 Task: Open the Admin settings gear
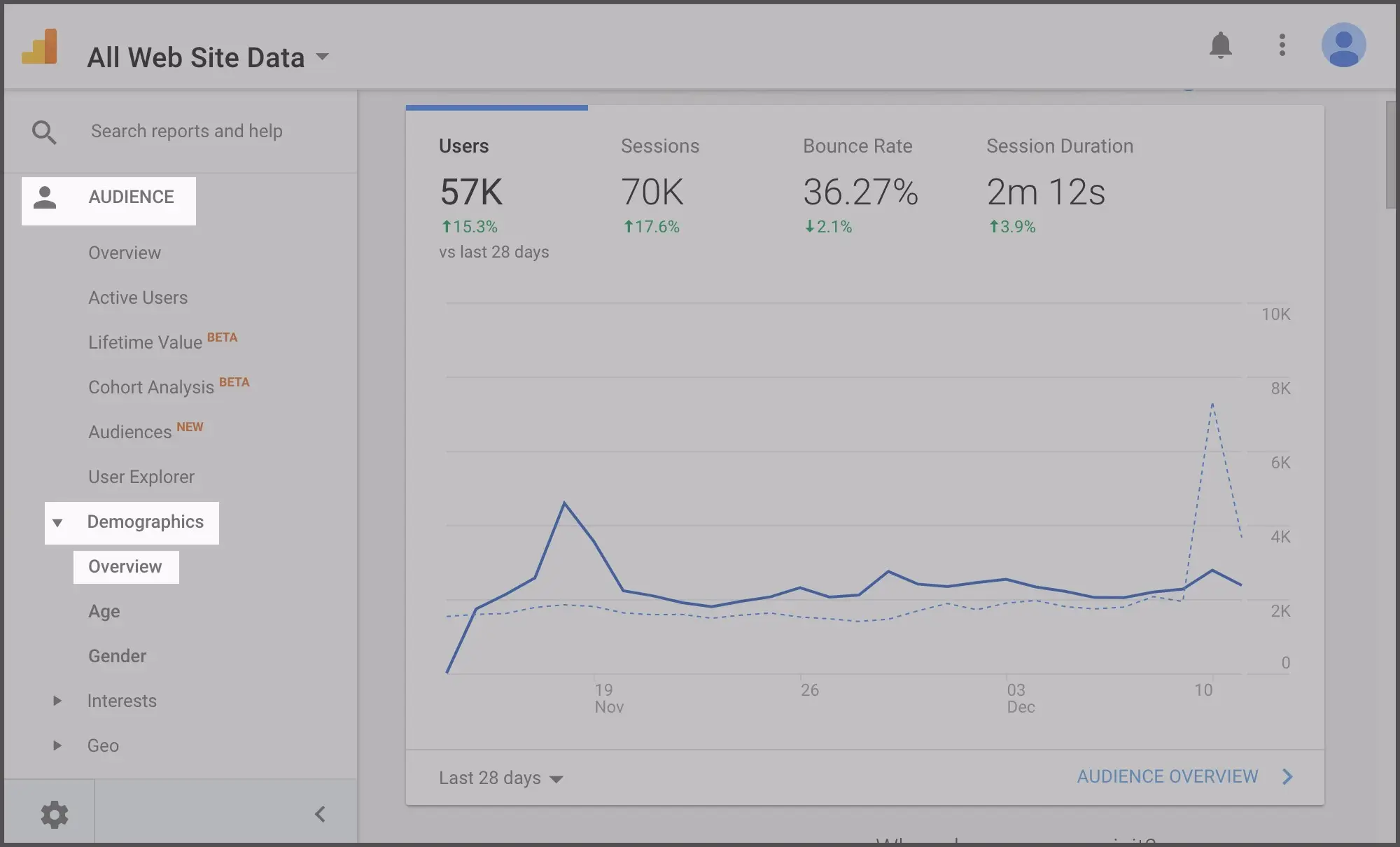(55, 813)
